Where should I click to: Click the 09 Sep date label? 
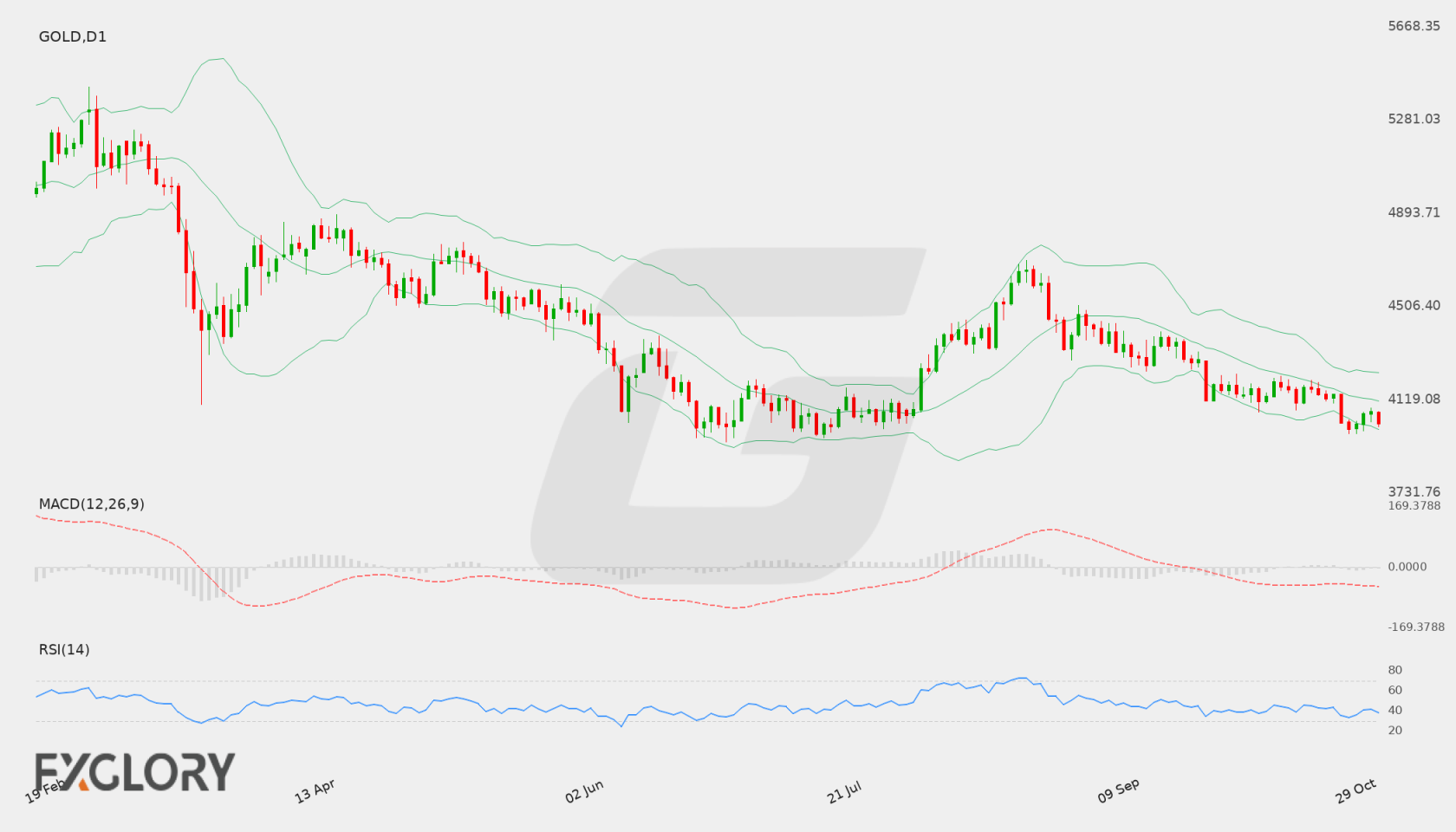point(1118,790)
